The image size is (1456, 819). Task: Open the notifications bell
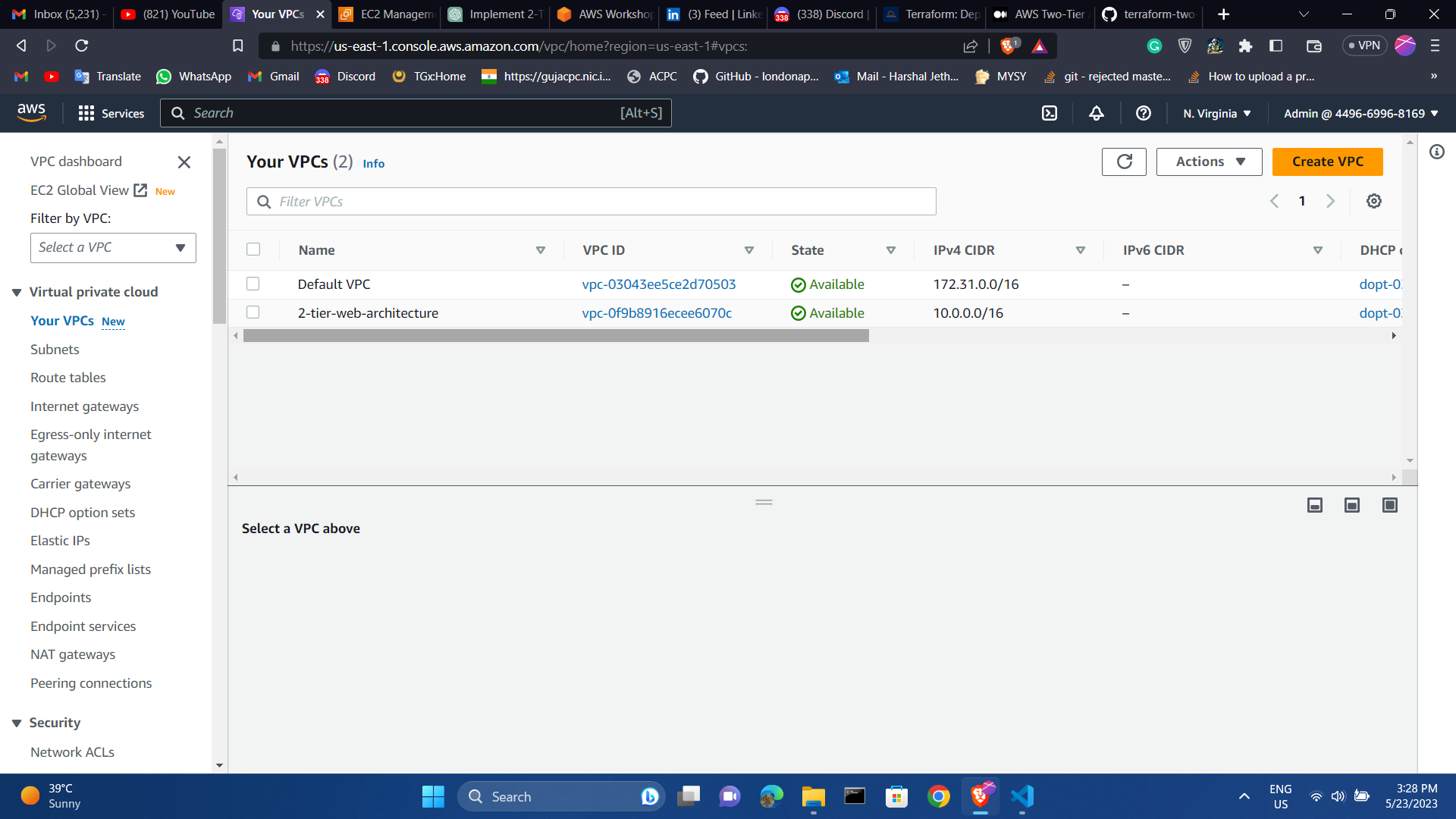[x=1097, y=113]
